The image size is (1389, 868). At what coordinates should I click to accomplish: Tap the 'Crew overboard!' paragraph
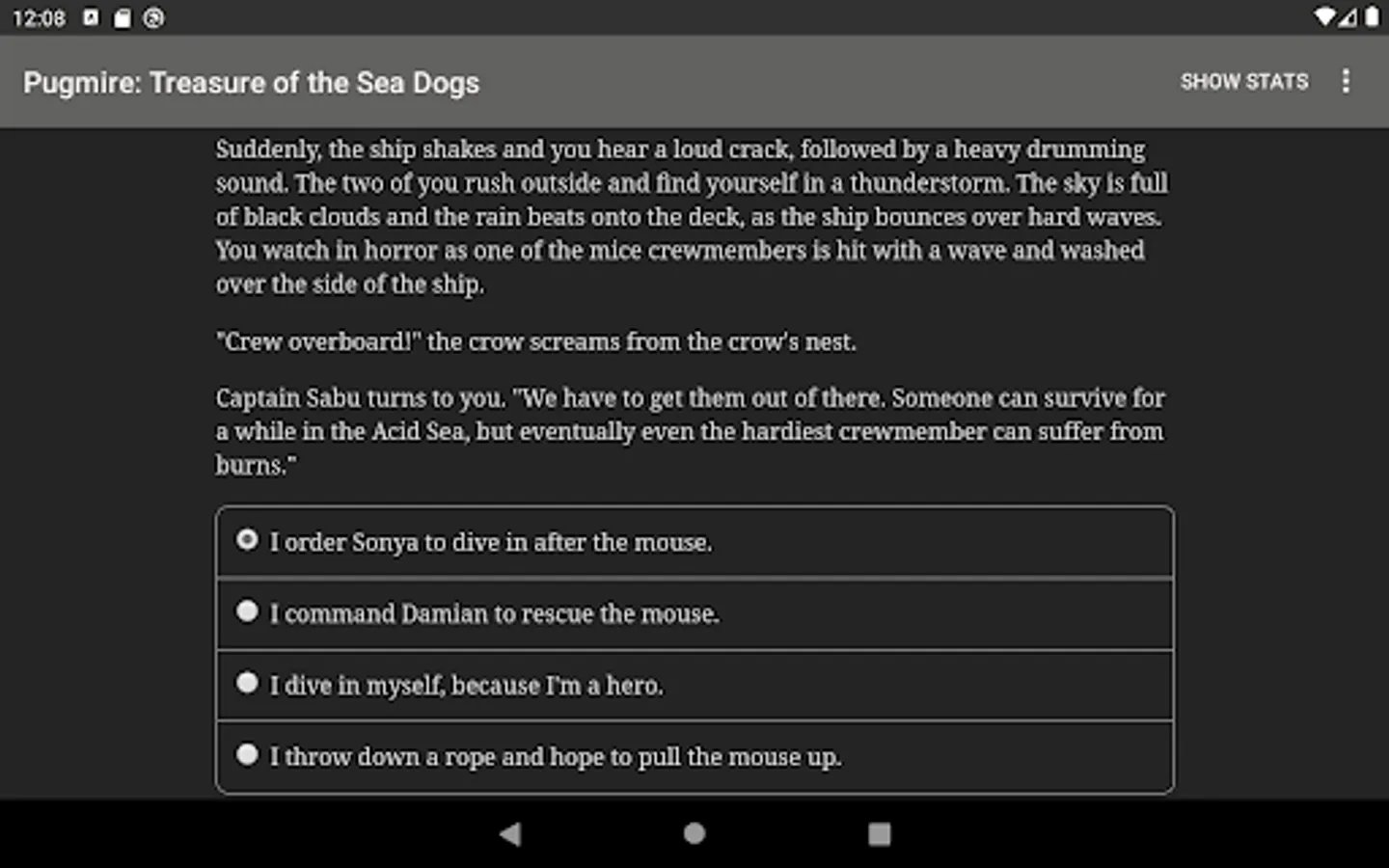(x=535, y=342)
